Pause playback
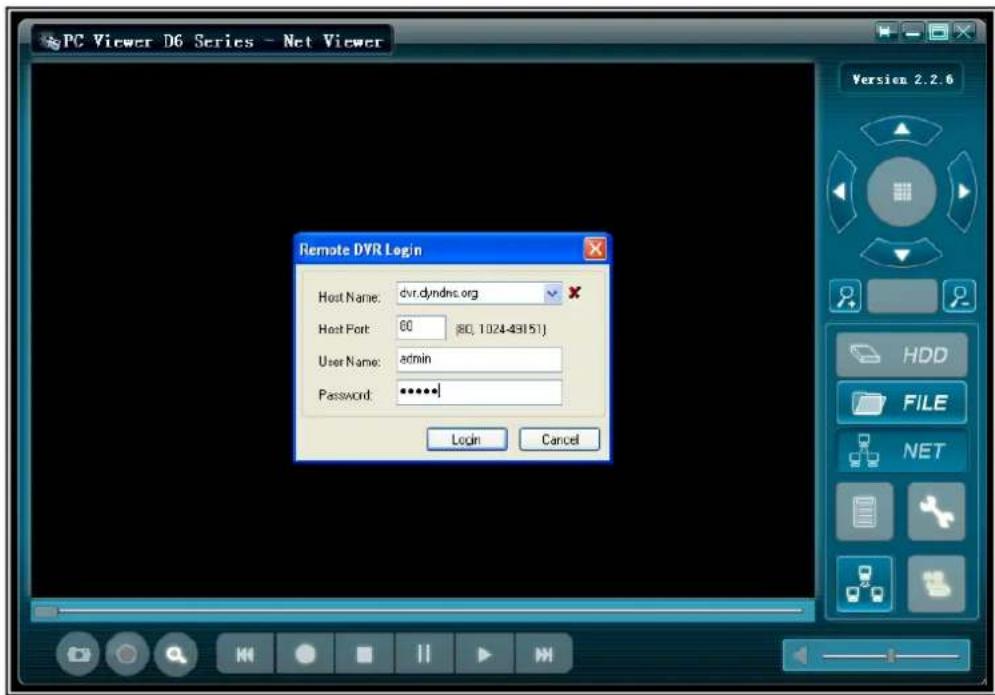The width and height of the screenshot is (995, 695). point(424,654)
